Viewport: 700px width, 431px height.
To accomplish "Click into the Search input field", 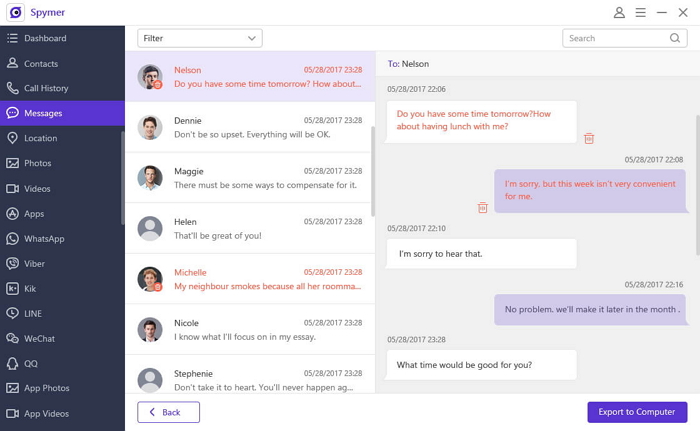I will (x=615, y=38).
